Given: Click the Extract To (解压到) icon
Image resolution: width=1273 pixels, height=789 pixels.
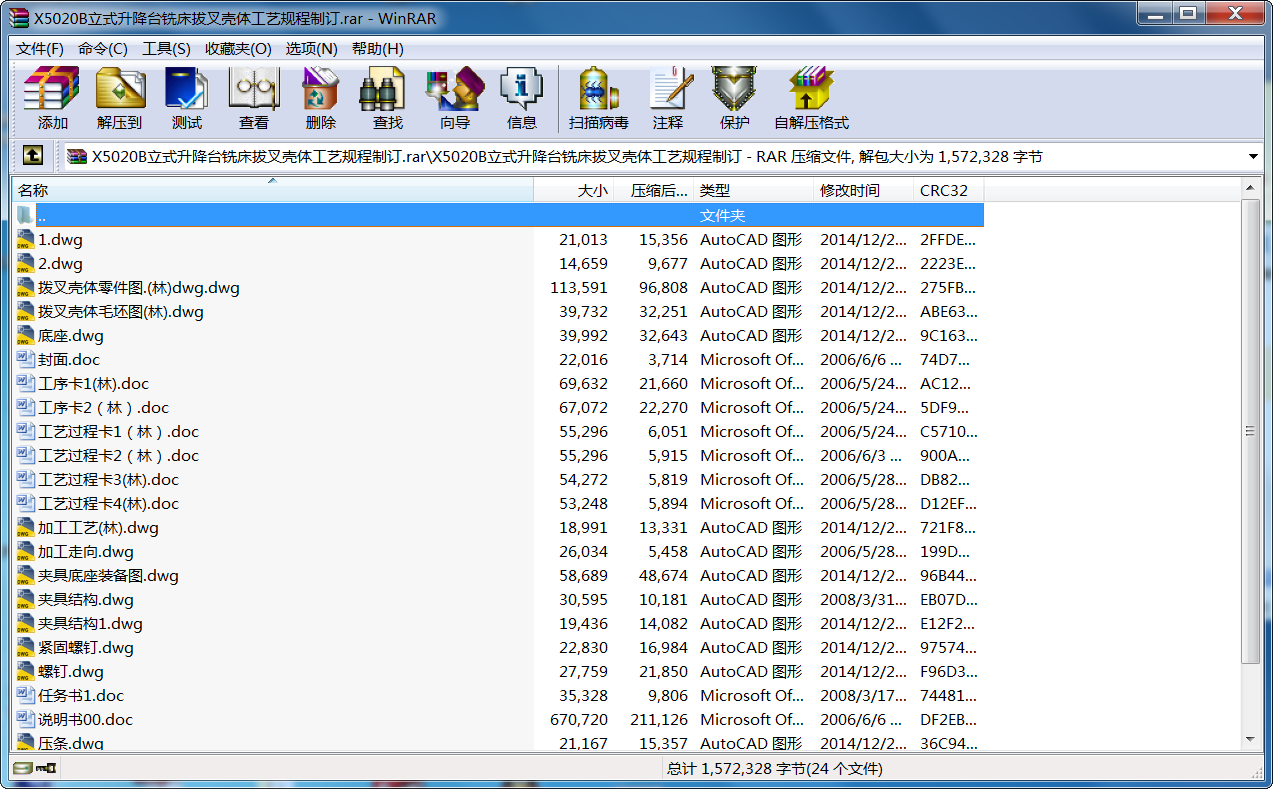Looking at the screenshot, I should coord(120,98).
